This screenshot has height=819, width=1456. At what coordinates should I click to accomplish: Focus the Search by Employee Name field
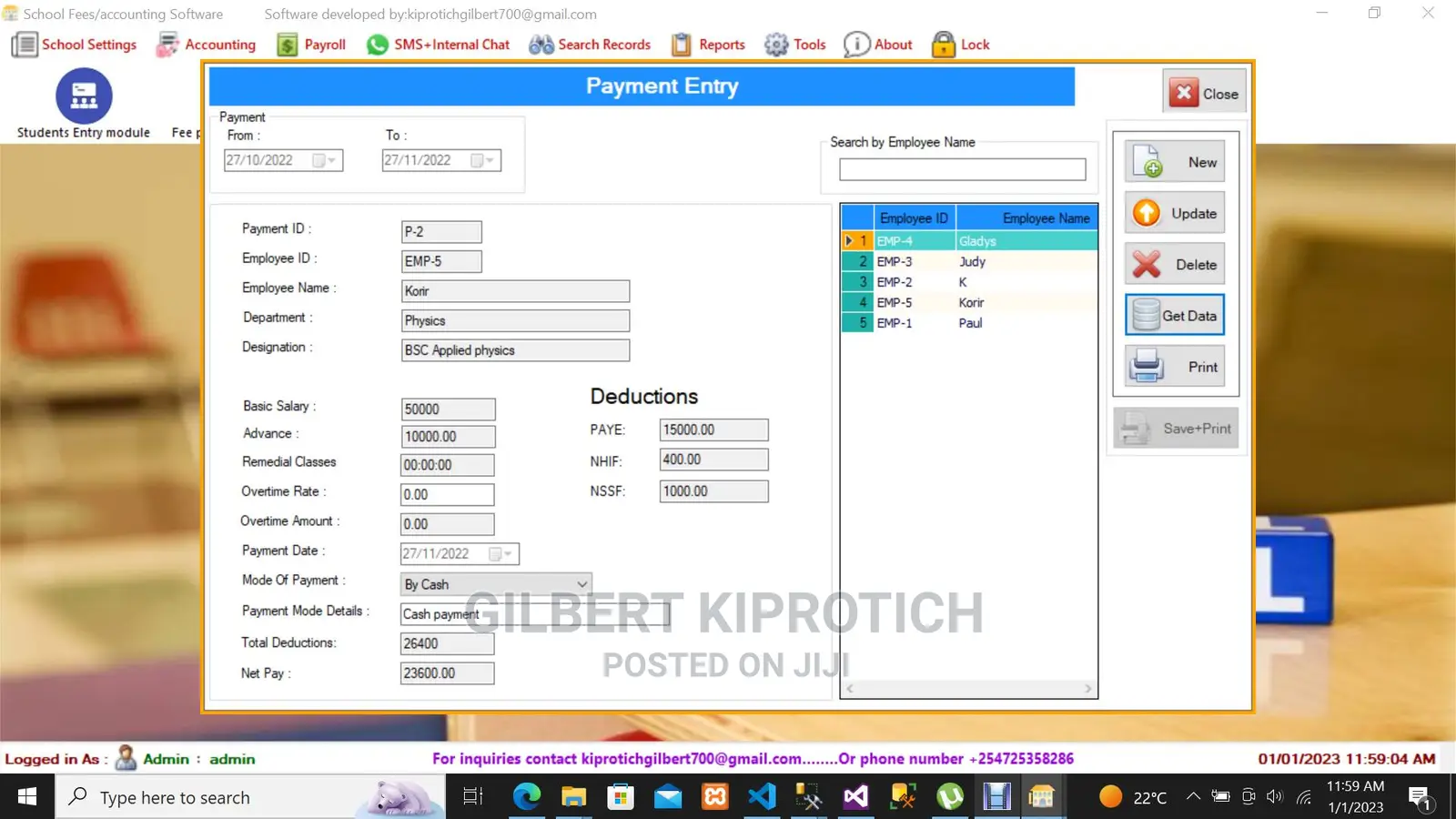click(x=962, y=169)
